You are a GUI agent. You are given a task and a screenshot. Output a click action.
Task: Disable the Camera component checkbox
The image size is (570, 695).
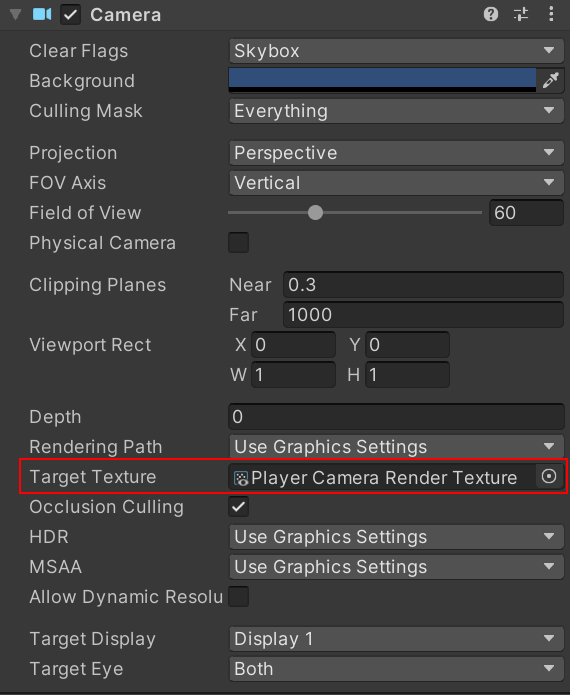coord(70,15)
